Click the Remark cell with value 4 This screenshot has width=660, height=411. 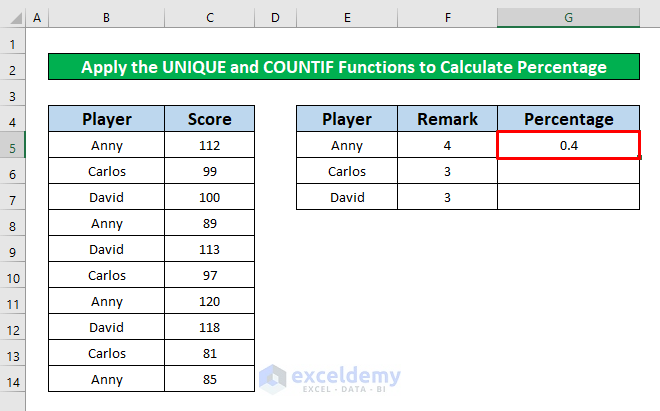coord(447,145)
